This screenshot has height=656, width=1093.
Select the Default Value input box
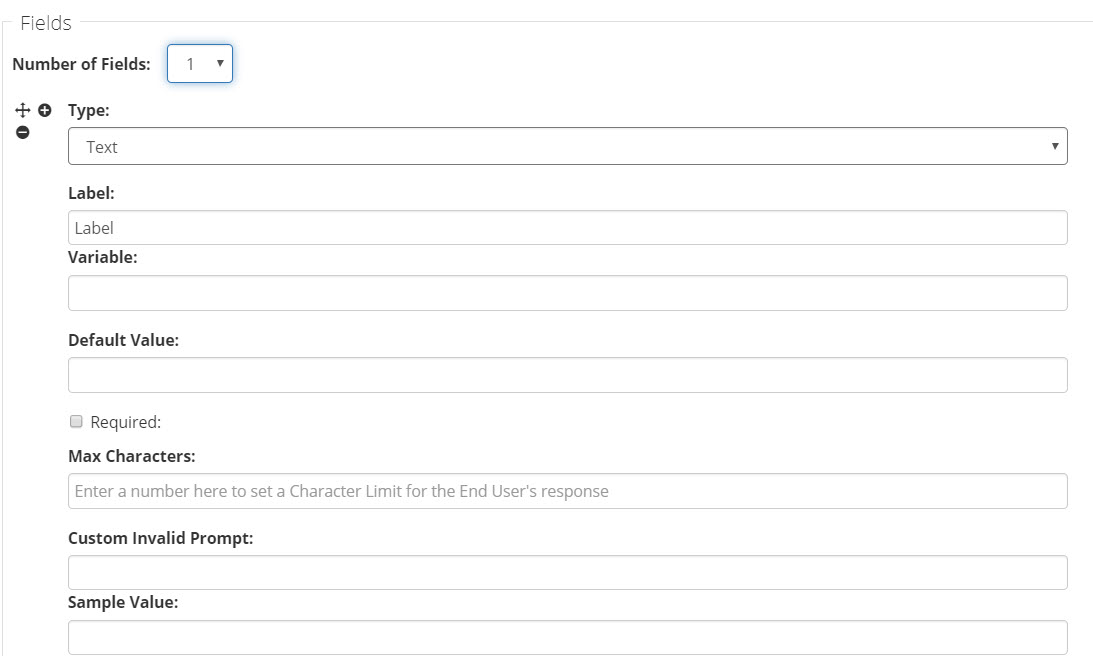[x=567, y=376]
